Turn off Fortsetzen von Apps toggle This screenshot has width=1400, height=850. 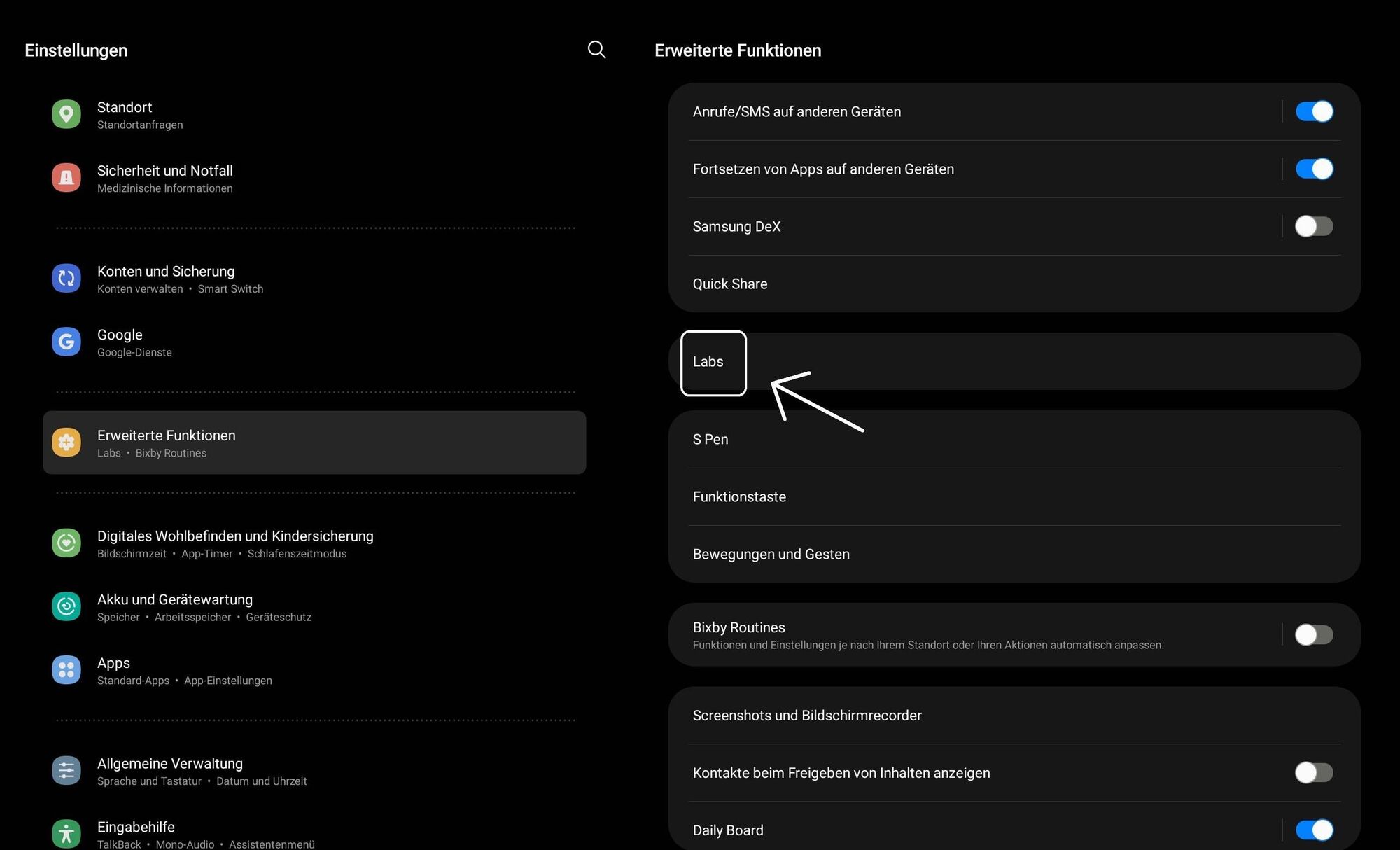[1314, 169]
